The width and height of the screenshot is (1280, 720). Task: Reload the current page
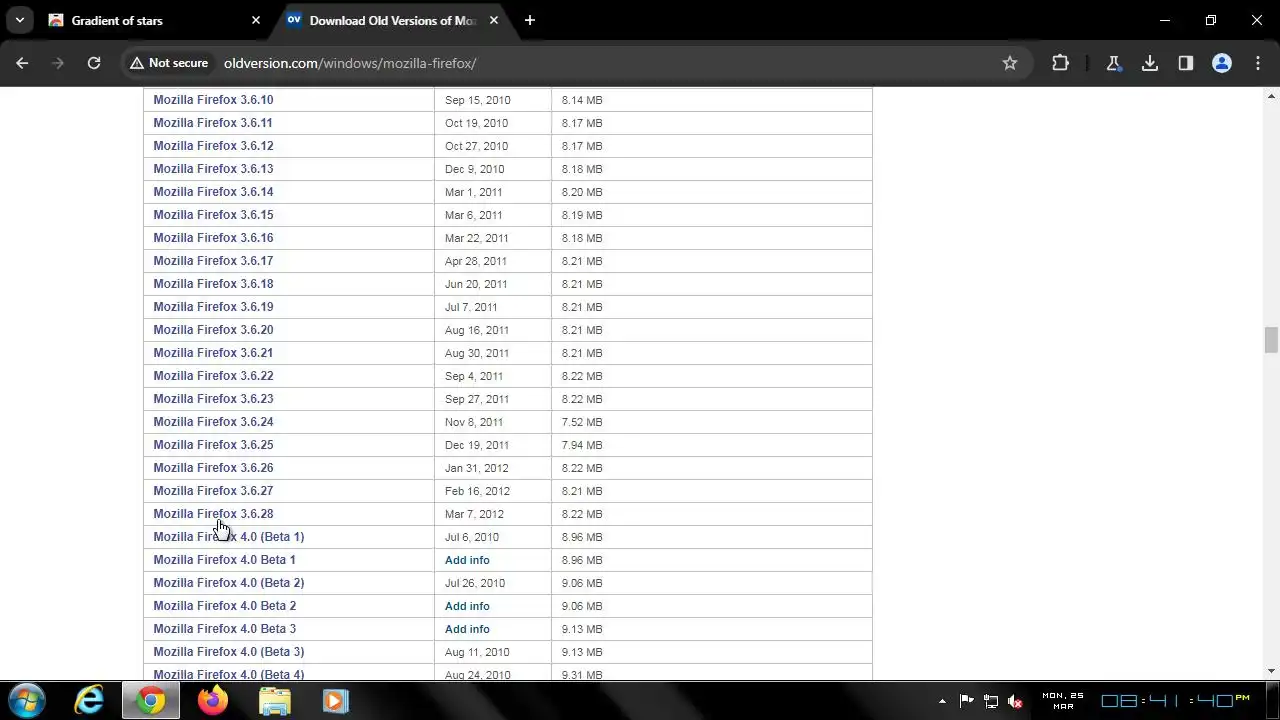(x=94, y=63)
